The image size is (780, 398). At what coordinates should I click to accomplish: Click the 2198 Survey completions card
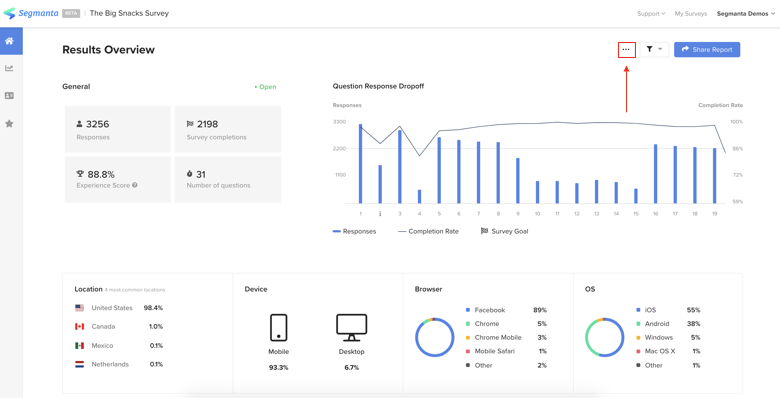pos(228,129)
